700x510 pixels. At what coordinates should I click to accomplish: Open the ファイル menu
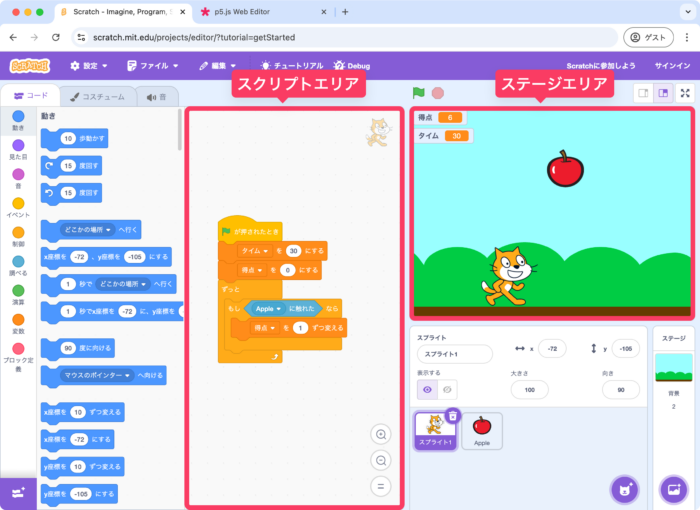153,66
